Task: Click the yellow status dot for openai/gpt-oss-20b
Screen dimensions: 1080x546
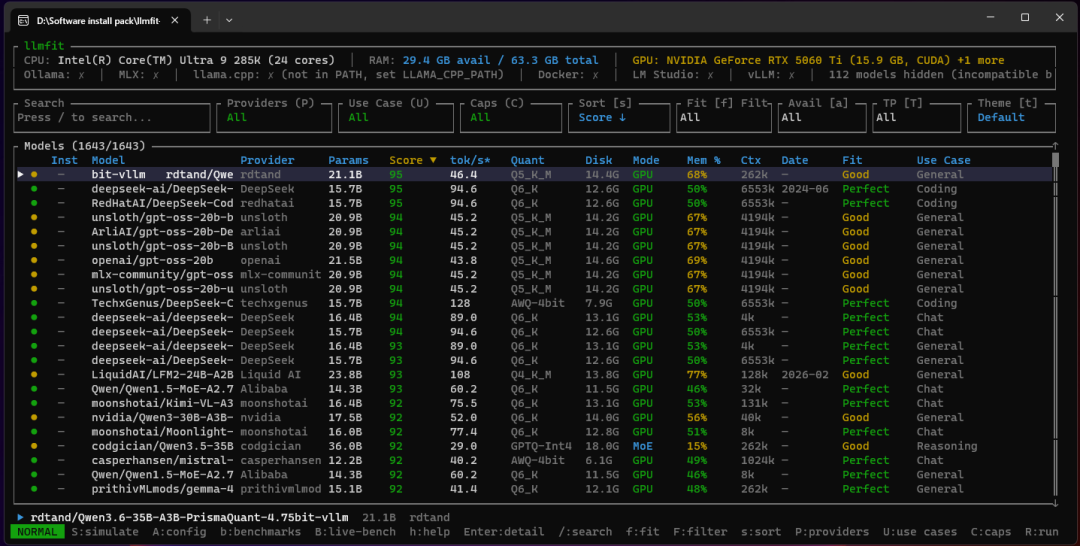Action: (34, 260)
